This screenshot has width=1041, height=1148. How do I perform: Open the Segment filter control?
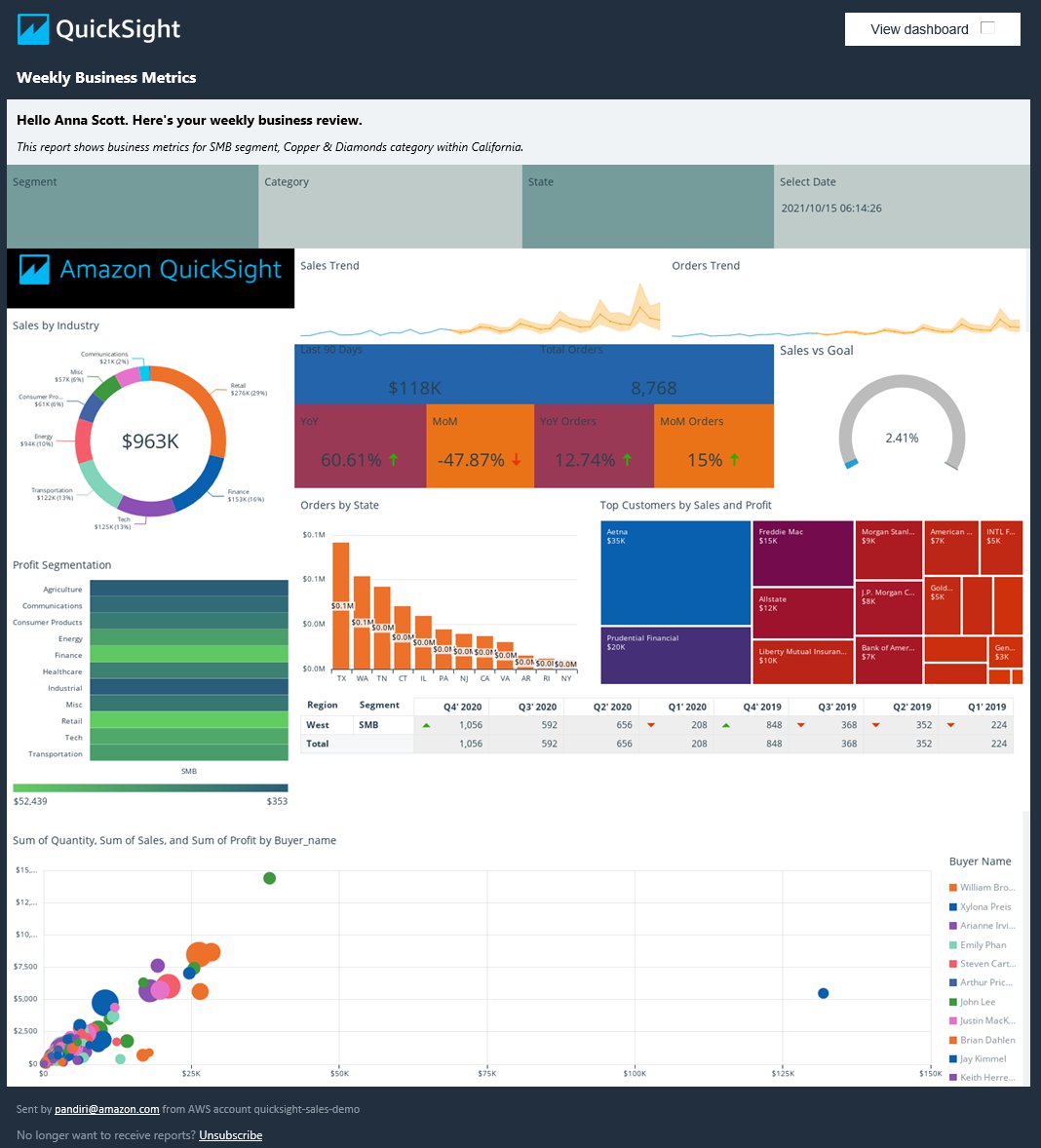click(x=133, y=207)
